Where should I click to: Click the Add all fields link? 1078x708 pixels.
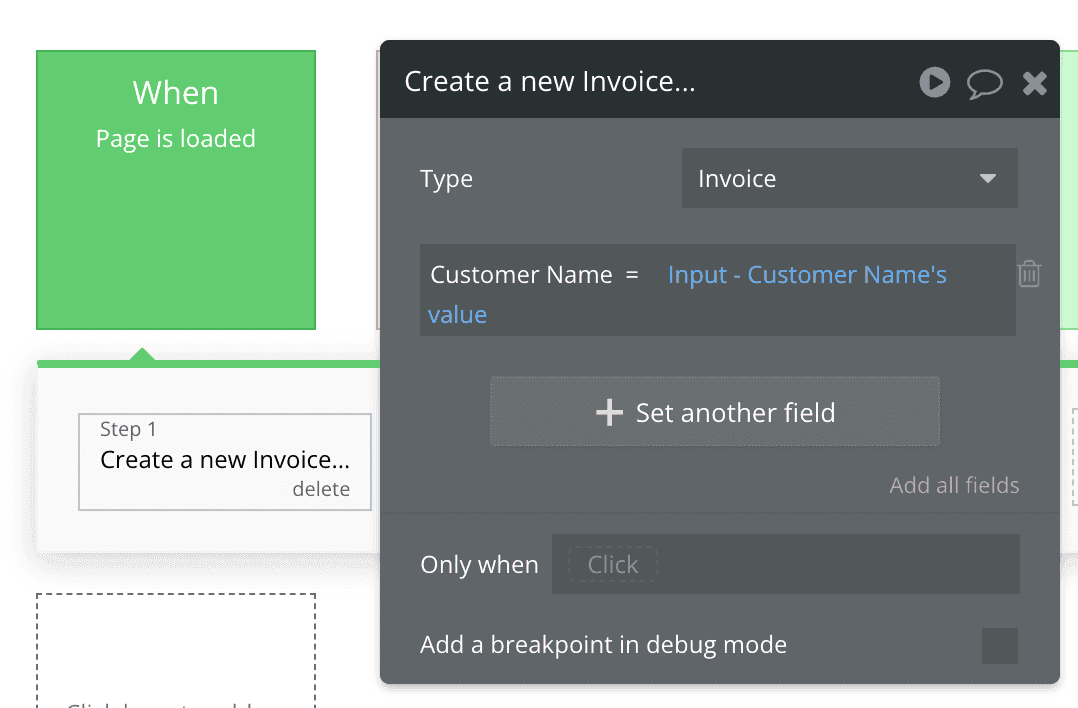[x=954, y=485]
